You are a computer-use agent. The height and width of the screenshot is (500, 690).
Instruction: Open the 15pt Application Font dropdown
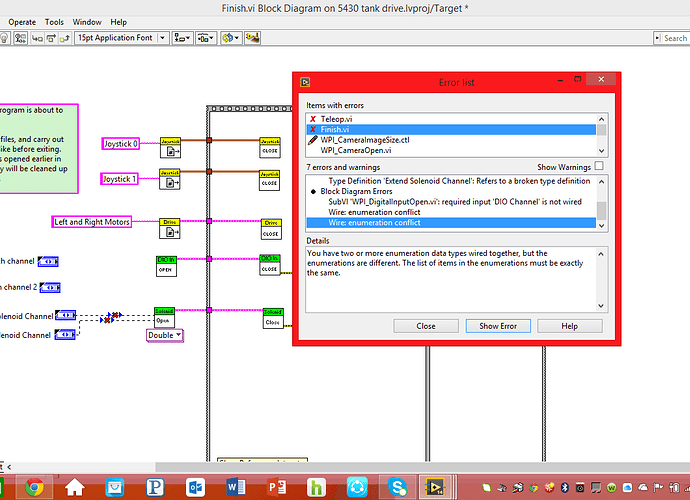point(121,38)
